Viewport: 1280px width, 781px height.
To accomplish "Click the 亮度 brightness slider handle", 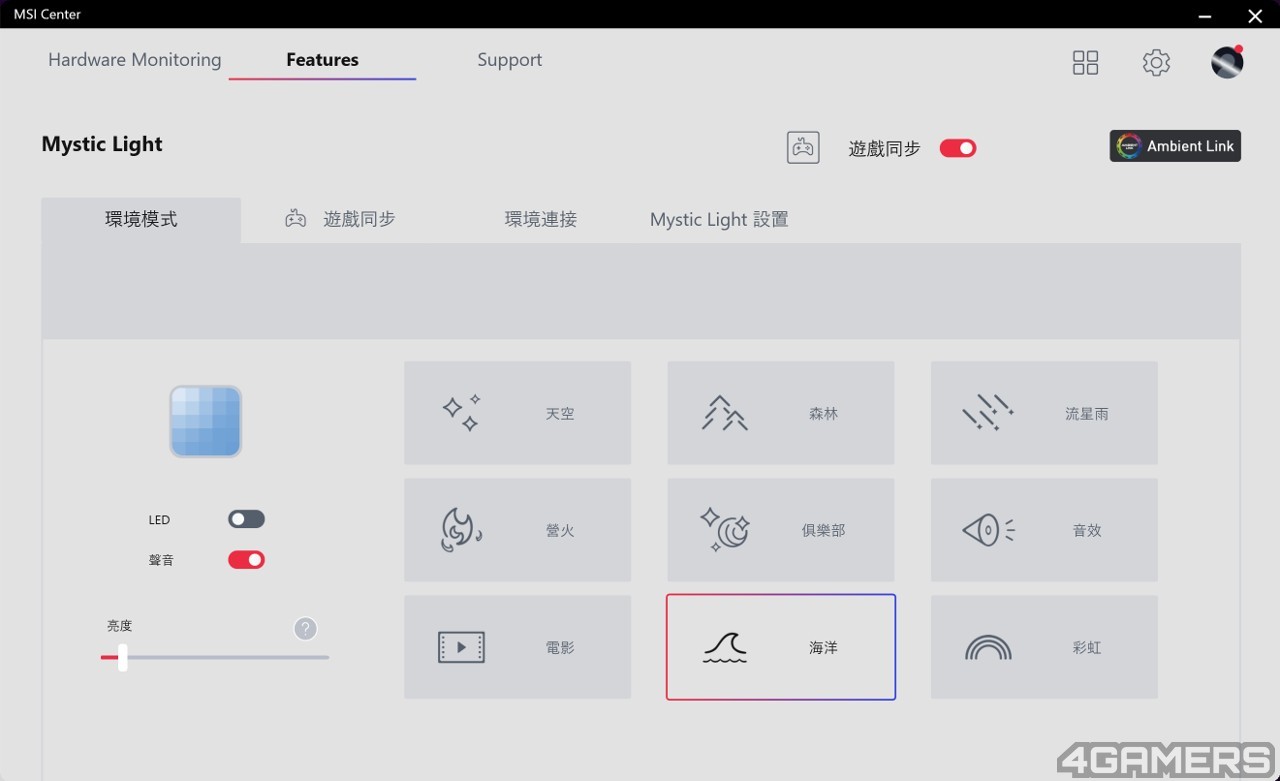I will point(122,657).
